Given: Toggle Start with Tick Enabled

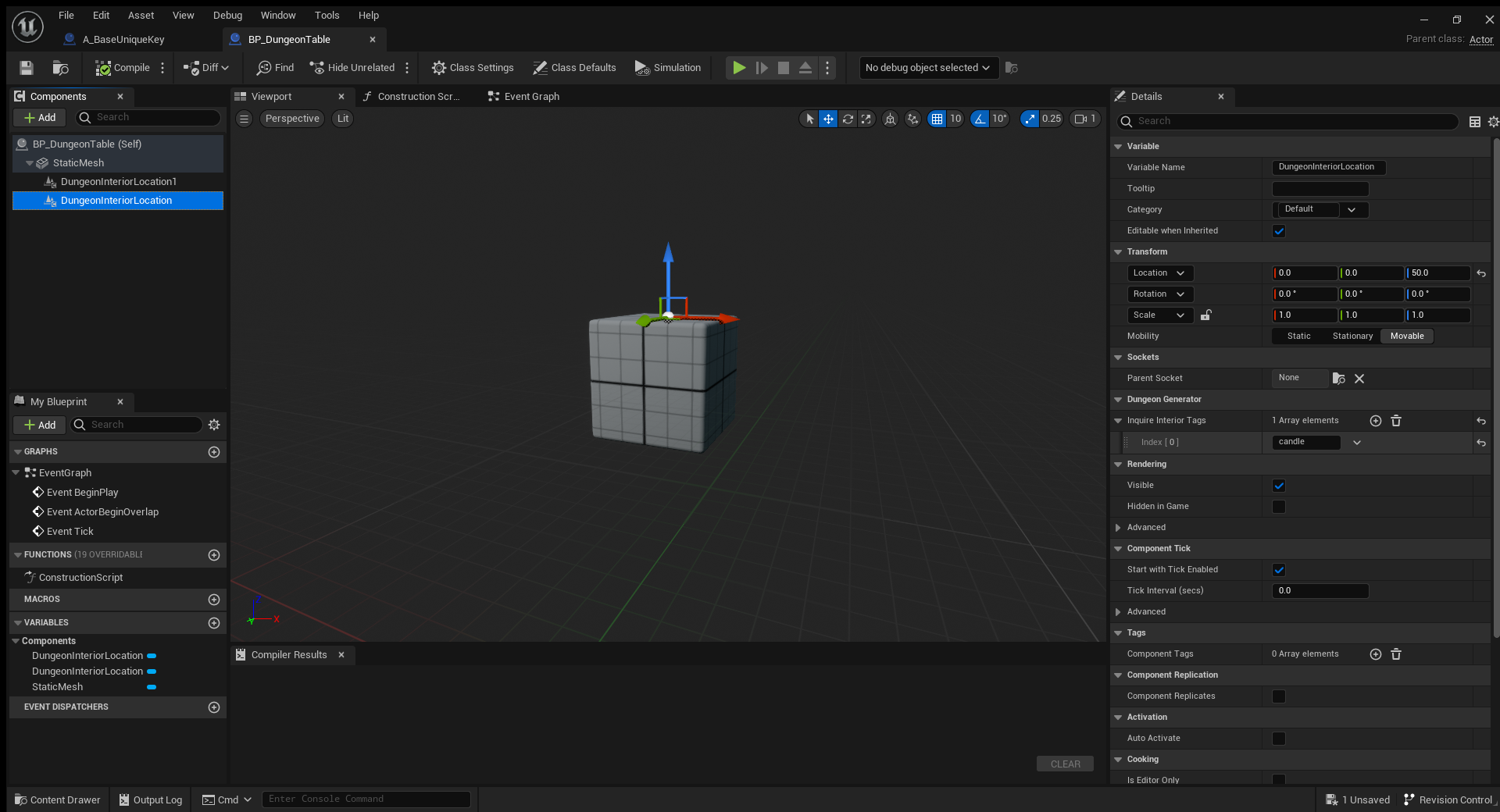Looking at the screenshot, I should click(1279, 570).
